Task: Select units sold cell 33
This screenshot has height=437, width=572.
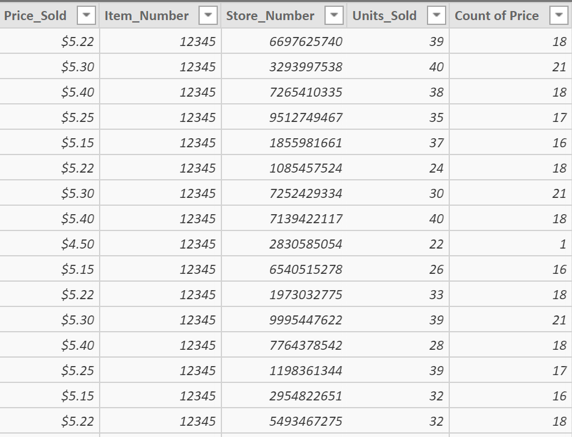Action: (x=398, y=294)
